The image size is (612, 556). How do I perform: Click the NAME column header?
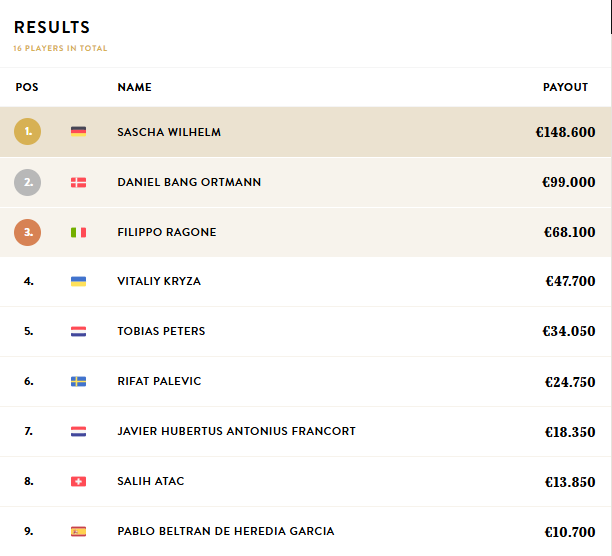tap(134, 87)
